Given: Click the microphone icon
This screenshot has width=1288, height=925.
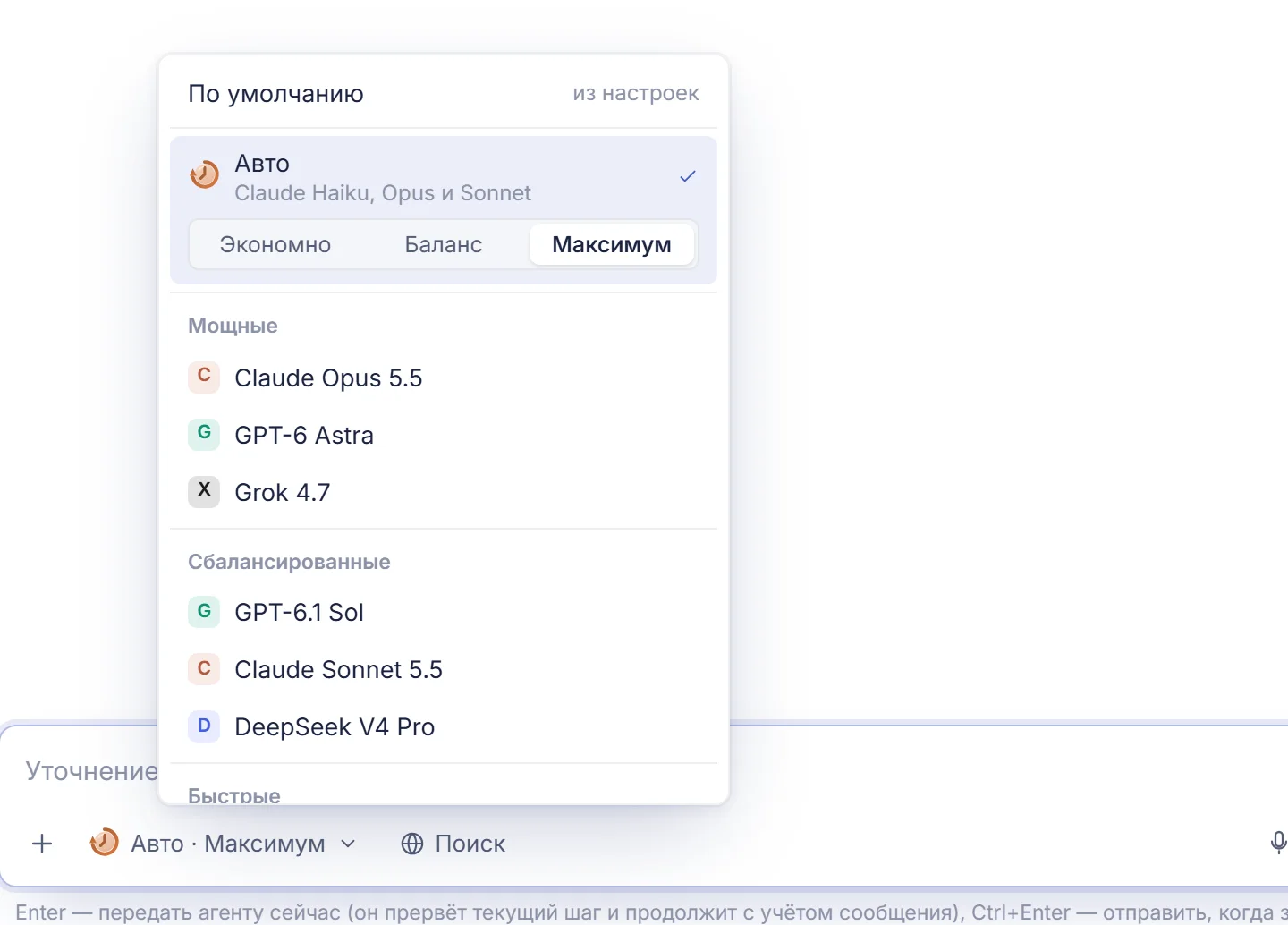Looking at the screenshot, I should tap(1278, 843).
